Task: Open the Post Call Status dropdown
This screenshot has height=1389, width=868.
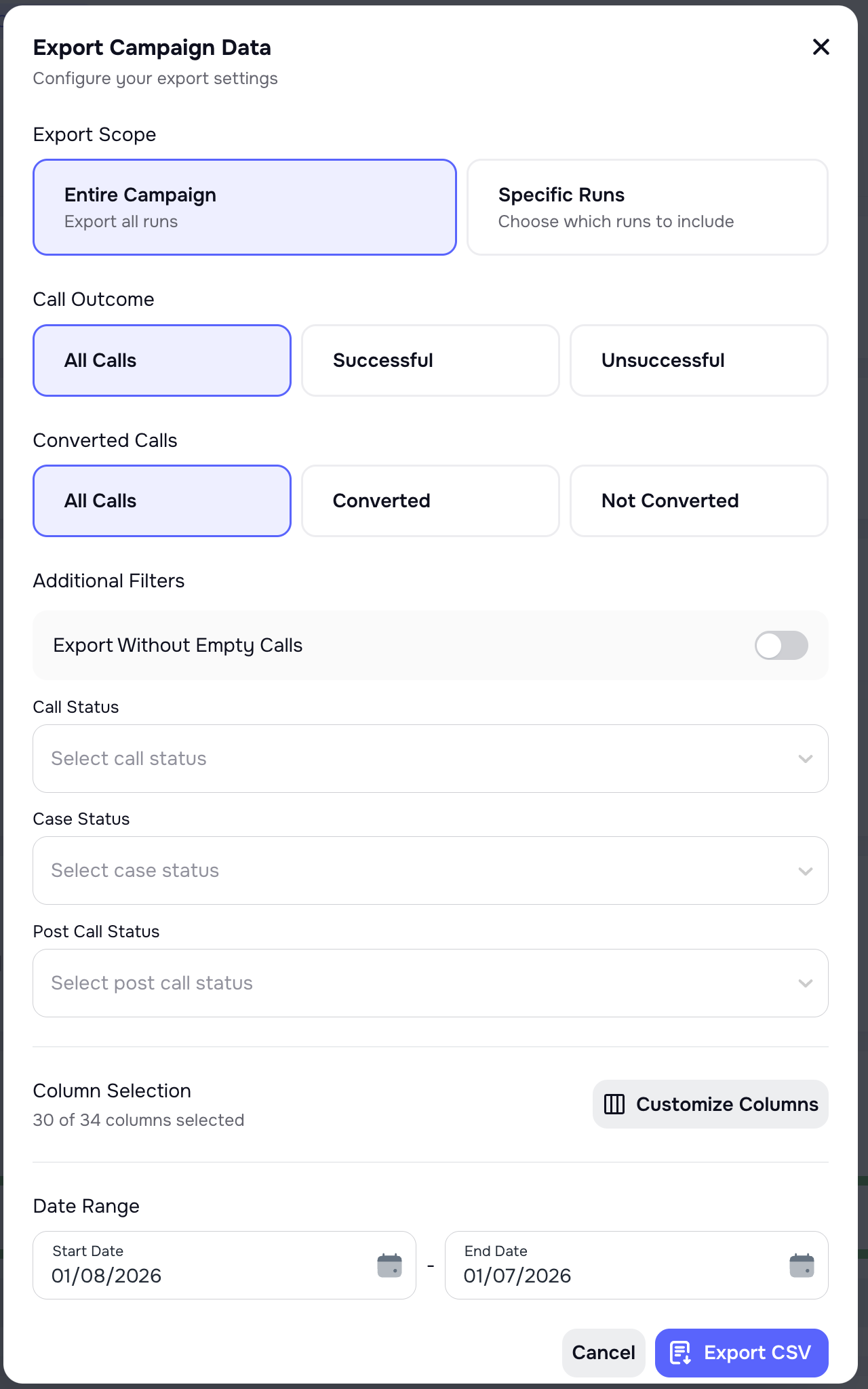Action: click(x=430, y=983)
